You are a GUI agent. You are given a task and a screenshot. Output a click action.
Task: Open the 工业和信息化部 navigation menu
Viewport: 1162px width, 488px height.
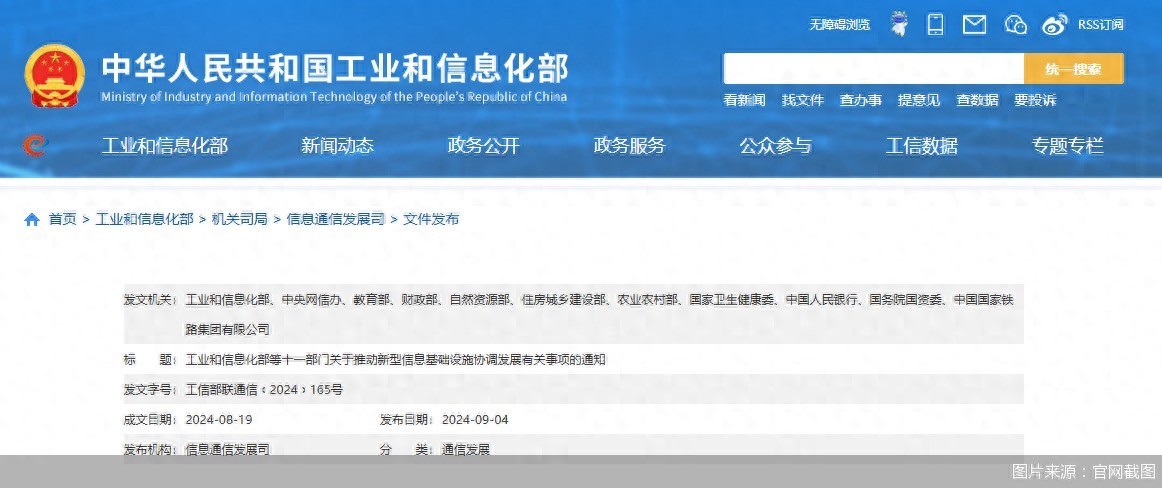pyautogui.click(x=165, y=146)
